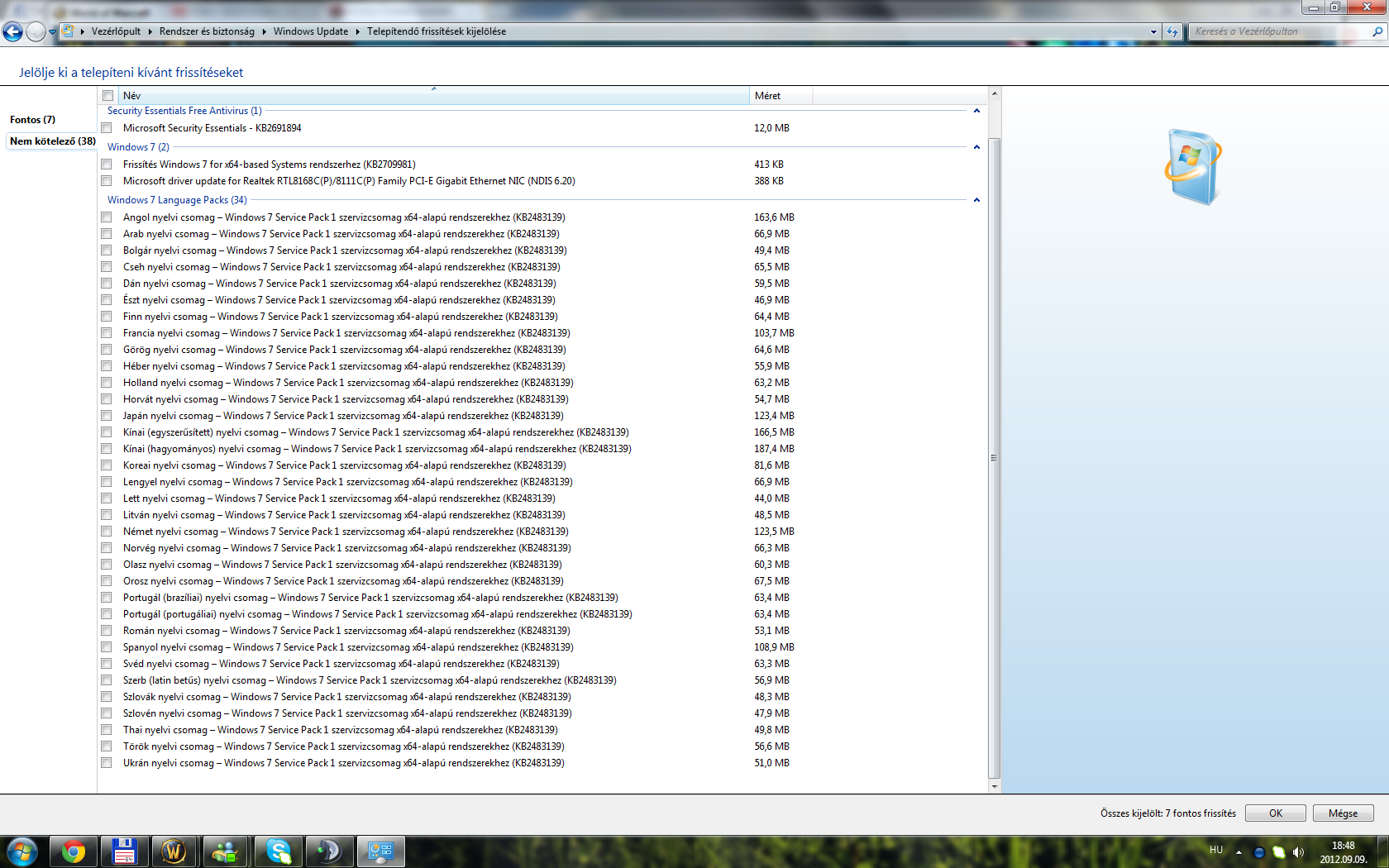Viewport: 1389px width, 868px height.
Task: Switch to the Nem kötelező (38) tab
Action: pyautogui.click(x=53, y=141)
